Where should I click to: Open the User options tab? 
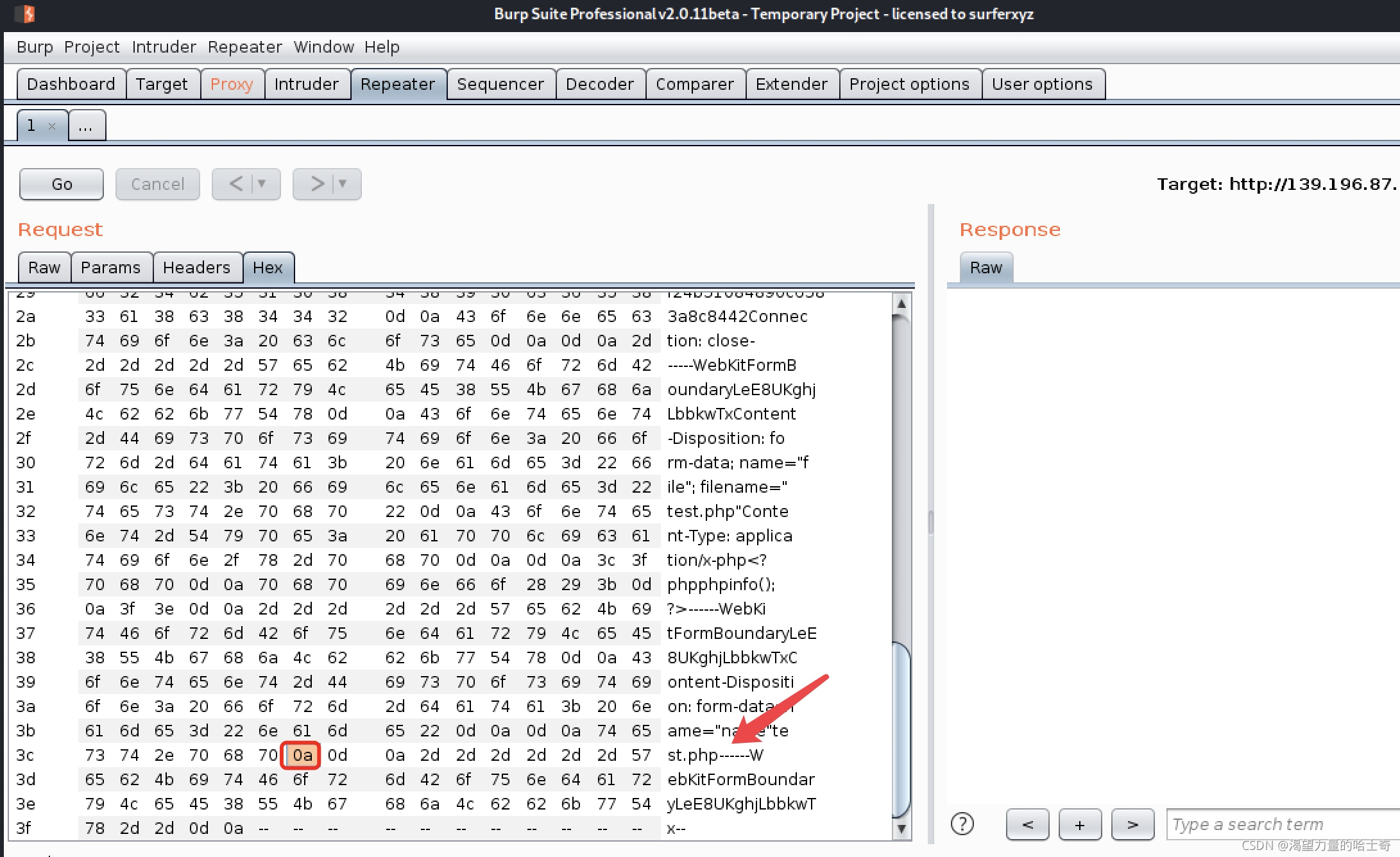[x=1042, y=84]
